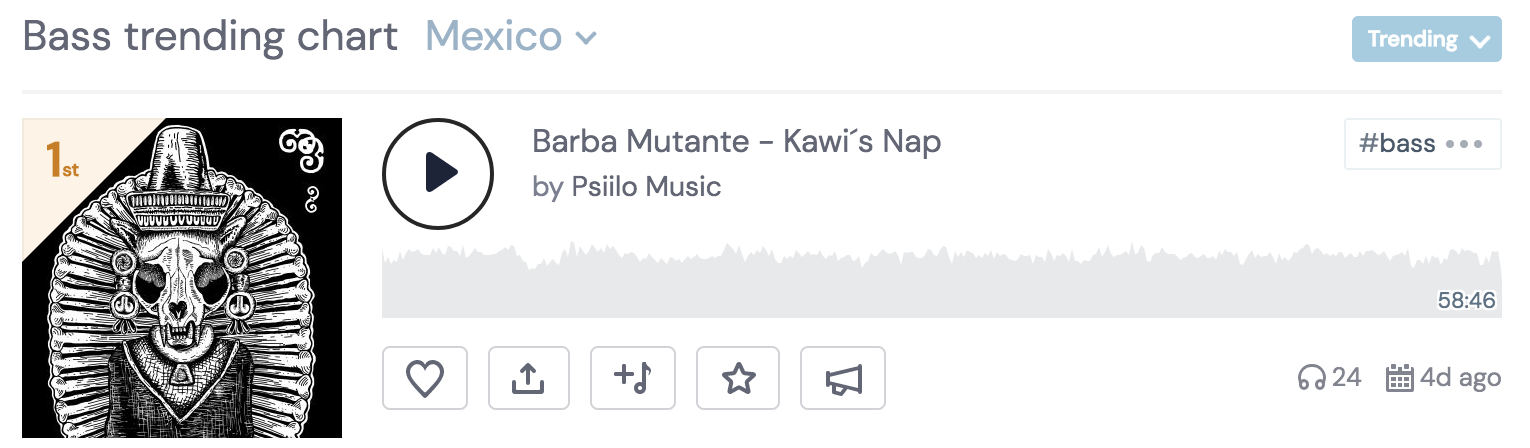Click the headphones listen count icon
1530x448 pixels.
click(1311, 378)
